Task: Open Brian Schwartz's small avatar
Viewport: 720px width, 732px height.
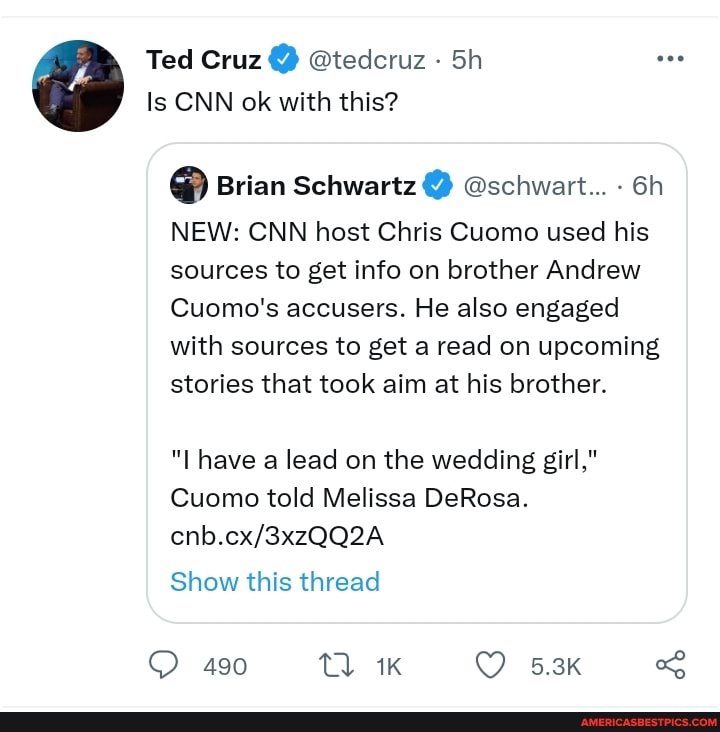Action: click(188, 186)
